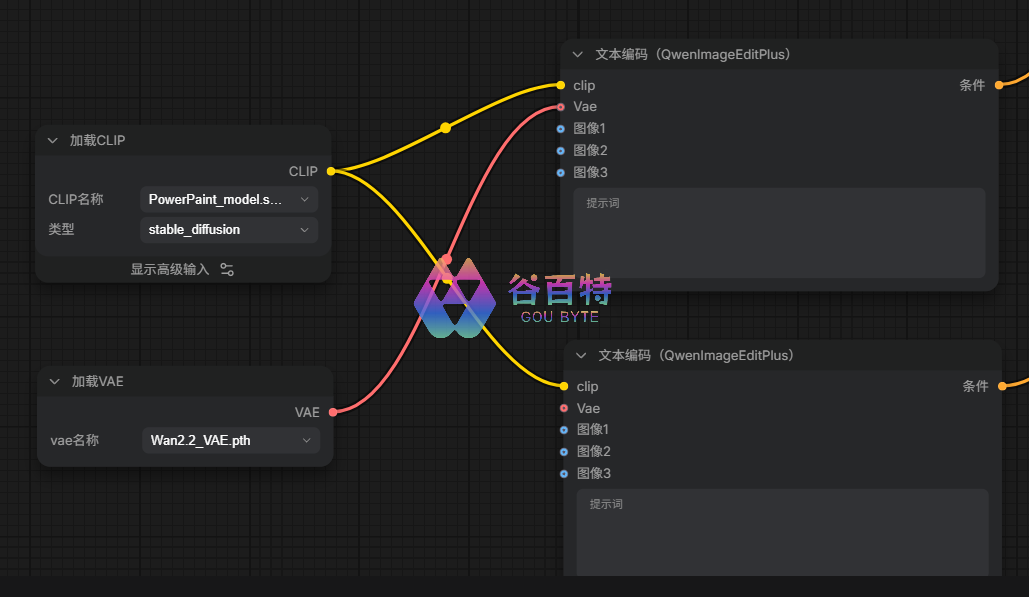Click the Vae input socket on lower node
Screen dimensions: 1029x597
[x=564, y=408]
